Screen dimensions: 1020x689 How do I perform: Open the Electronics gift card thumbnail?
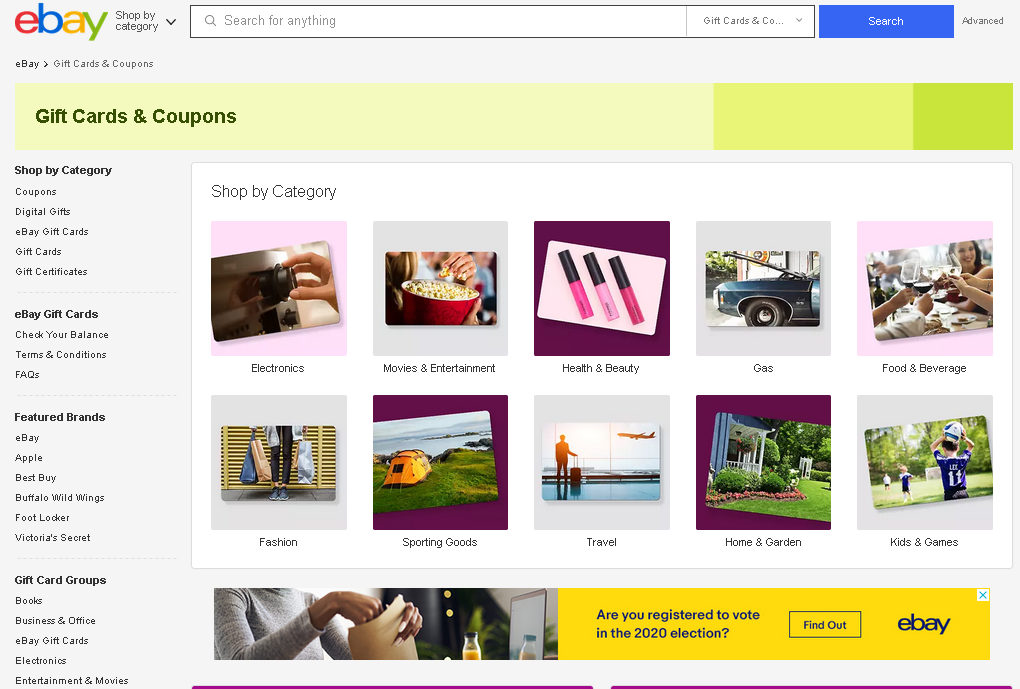[x=278, y=288]
